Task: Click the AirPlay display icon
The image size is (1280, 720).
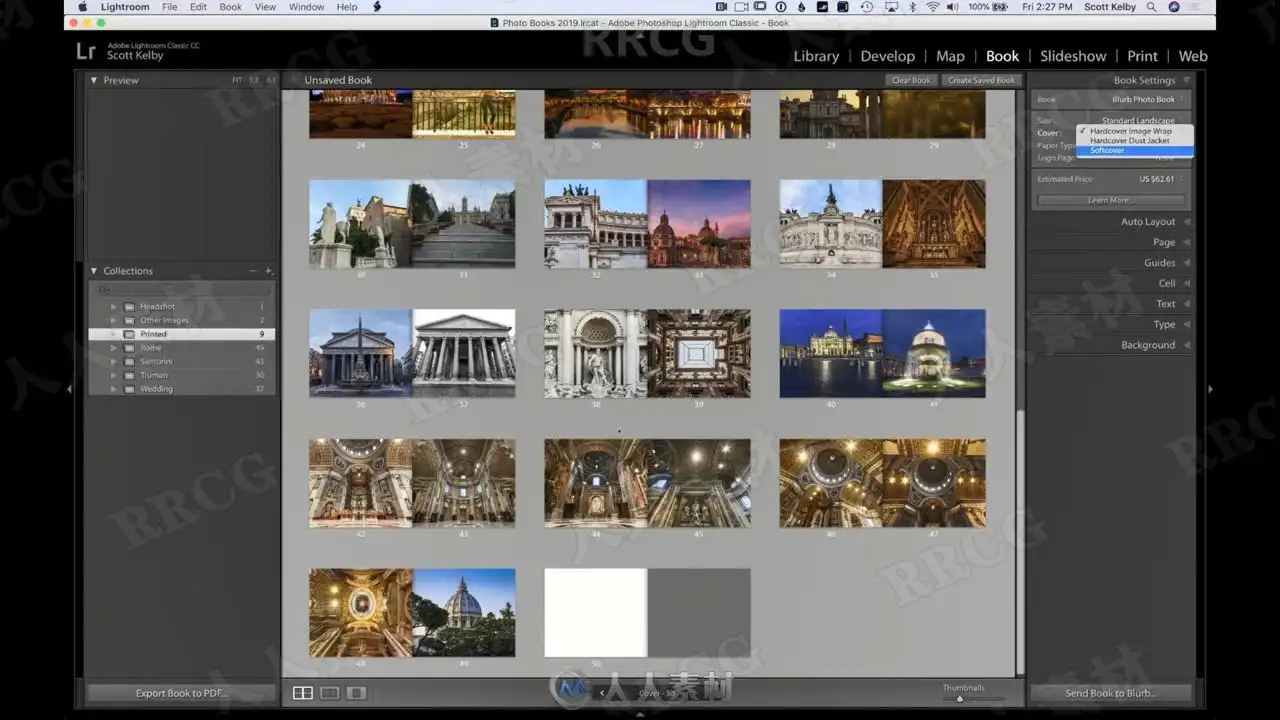Action: click(x=890, y=7)
